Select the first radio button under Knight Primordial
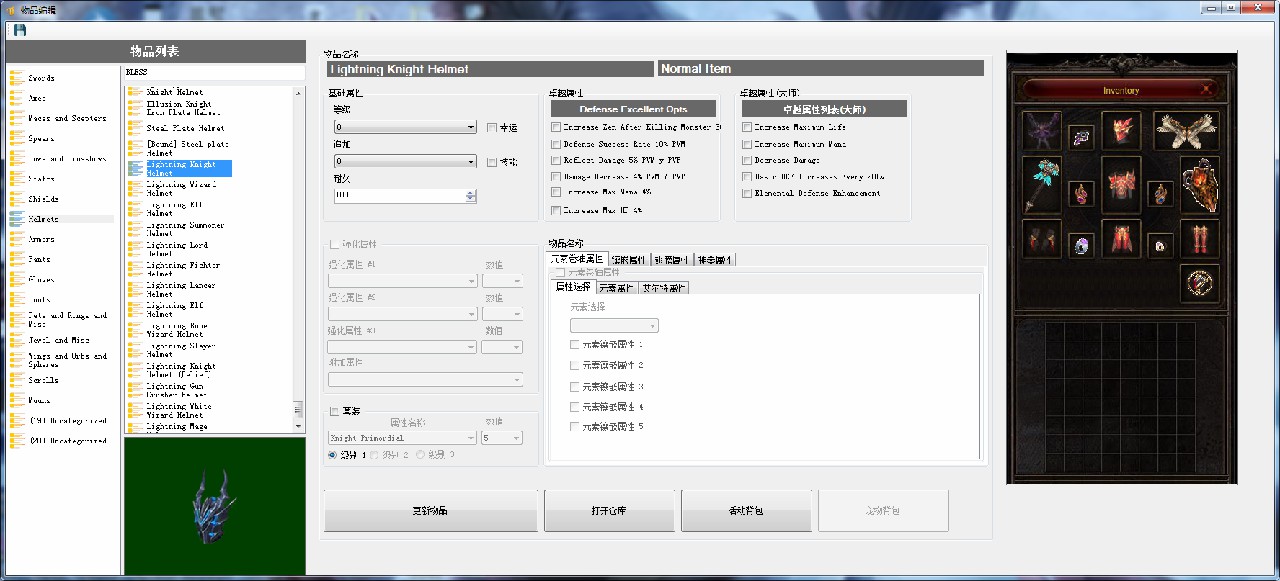Screen dimensions: 1280x581 pos(333,455)
